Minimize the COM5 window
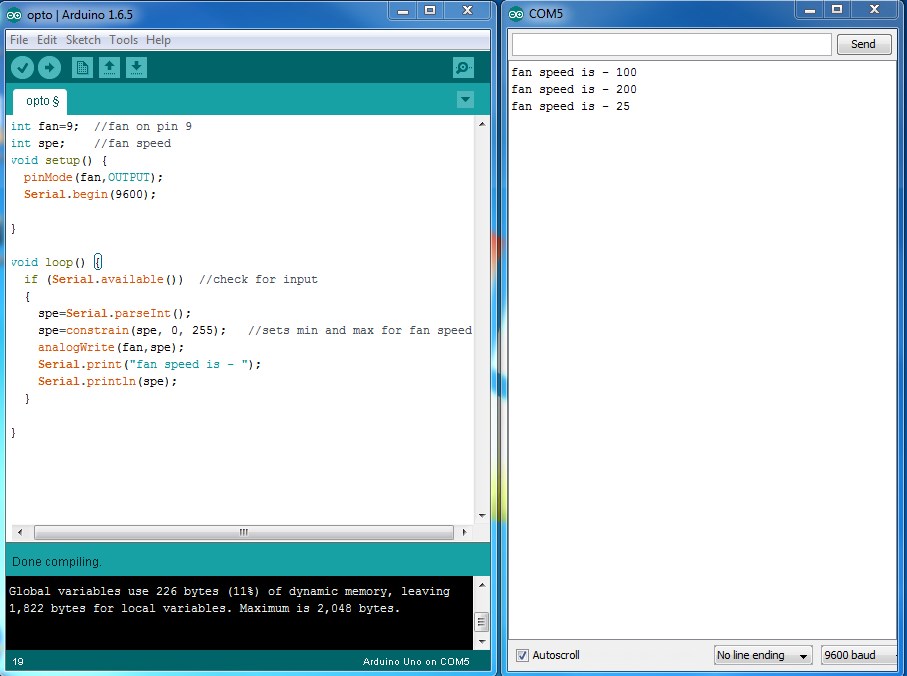 click(x=810, y=10)
